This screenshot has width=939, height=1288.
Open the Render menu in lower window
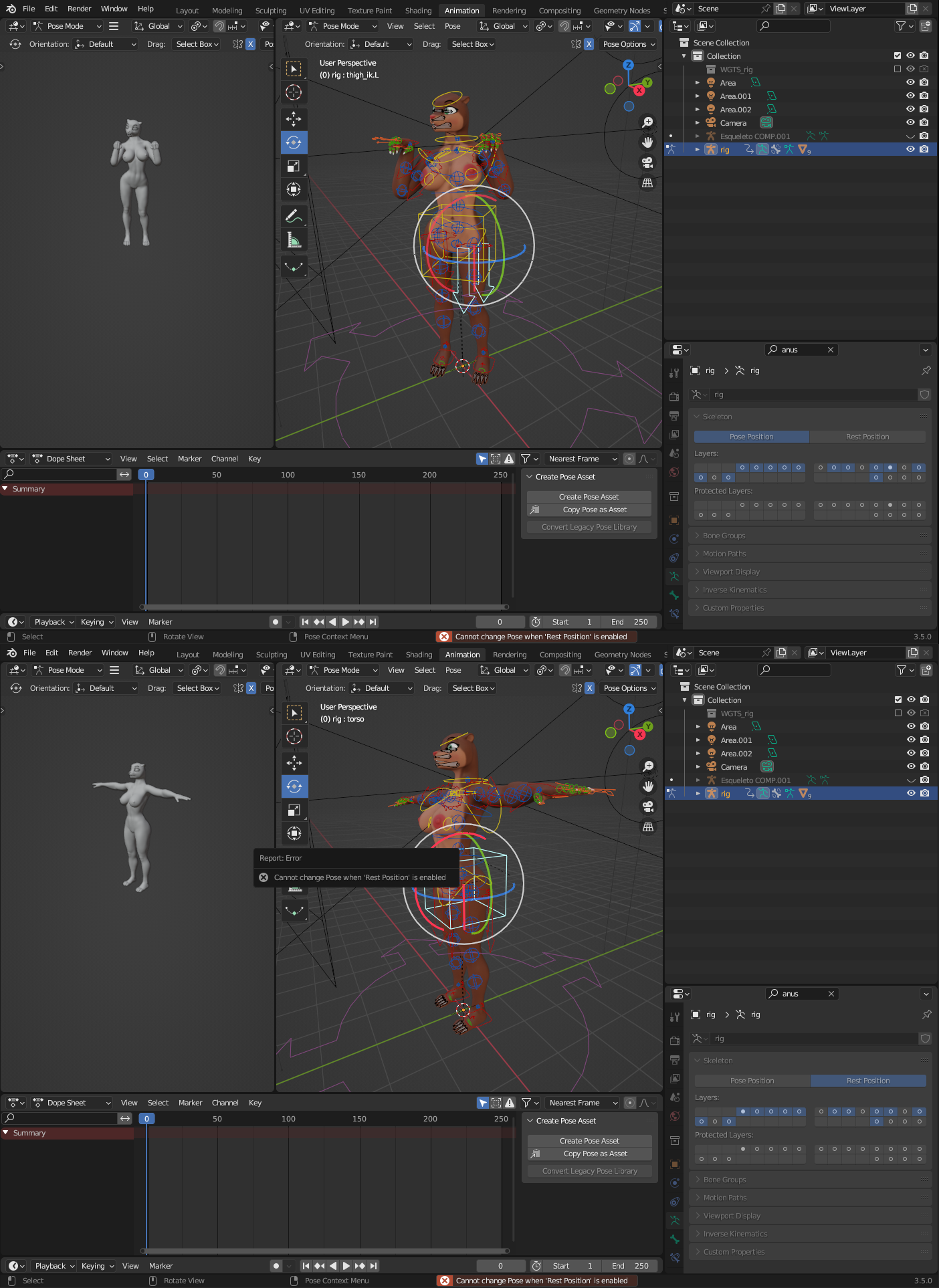(80, 653)
